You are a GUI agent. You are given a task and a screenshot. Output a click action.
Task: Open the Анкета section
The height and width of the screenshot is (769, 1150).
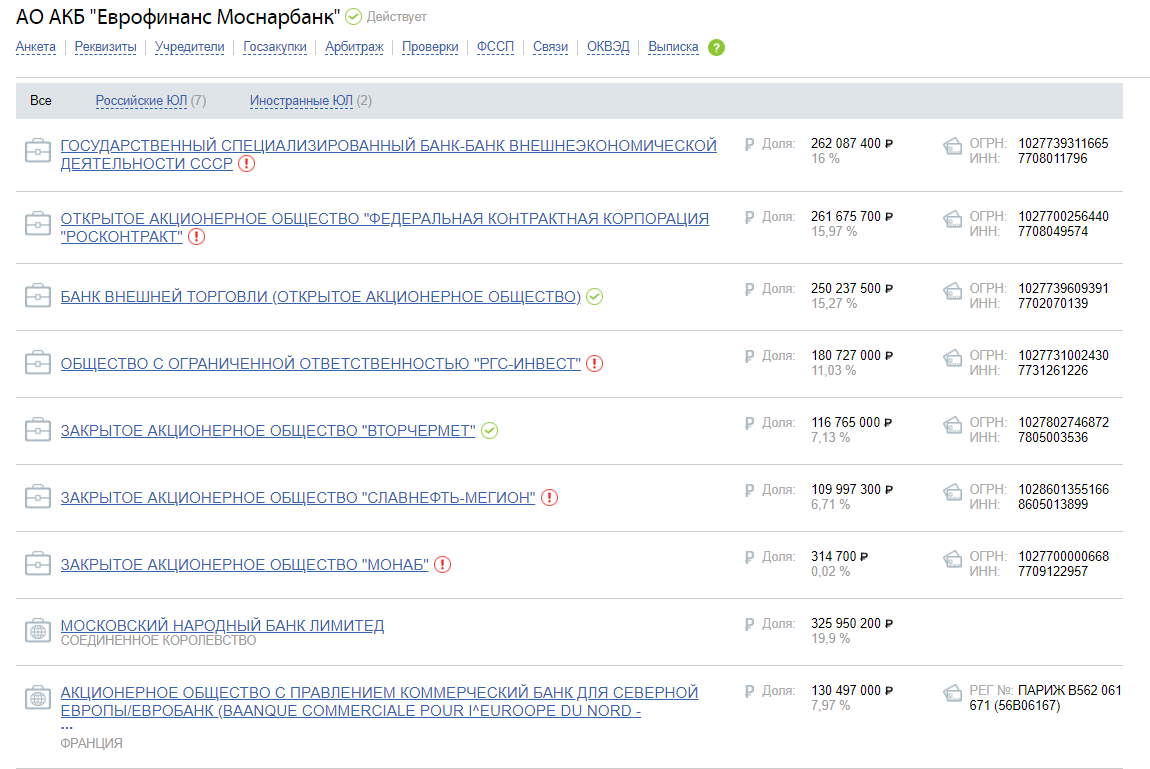click(x=35, y=47)
